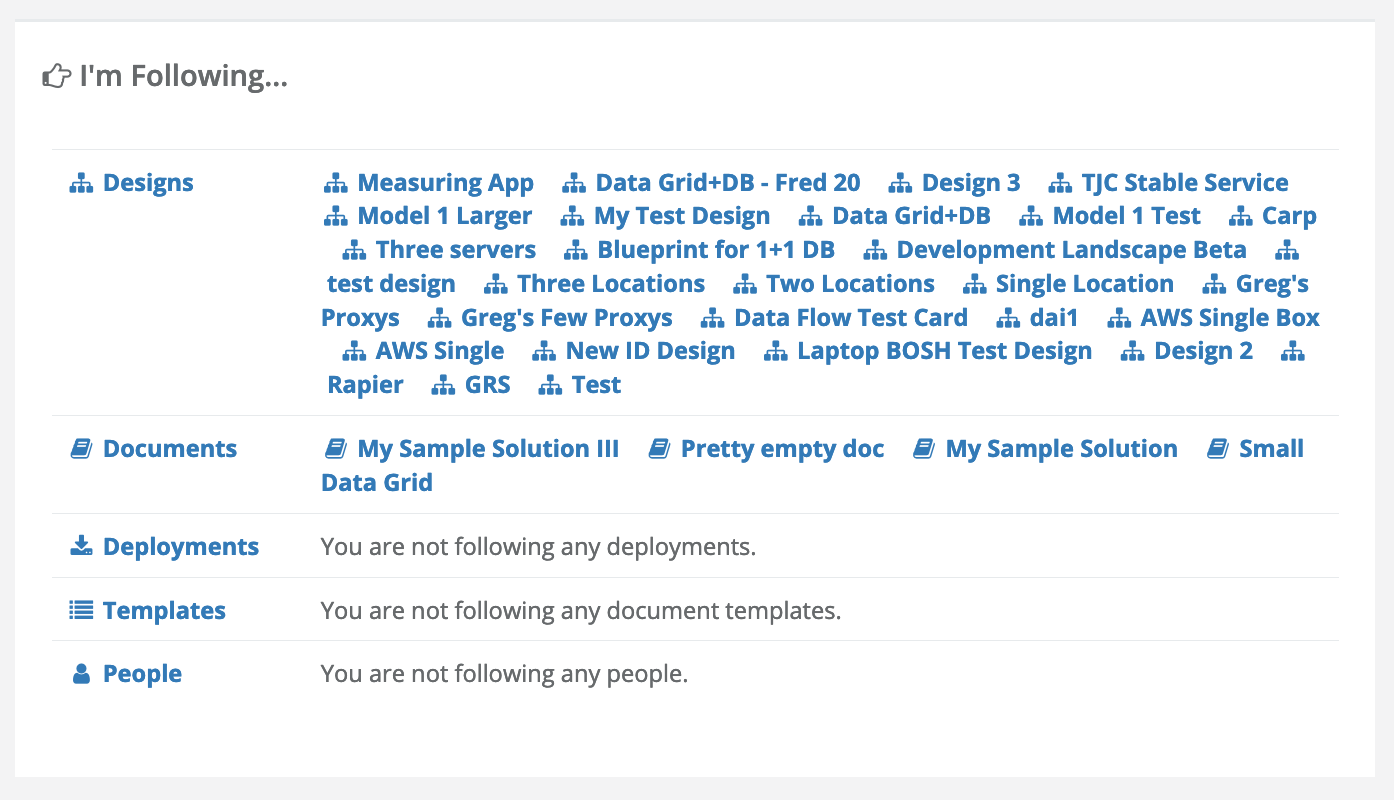Click the sitemap icon beside Designs heading

click(x=81, y=184)
